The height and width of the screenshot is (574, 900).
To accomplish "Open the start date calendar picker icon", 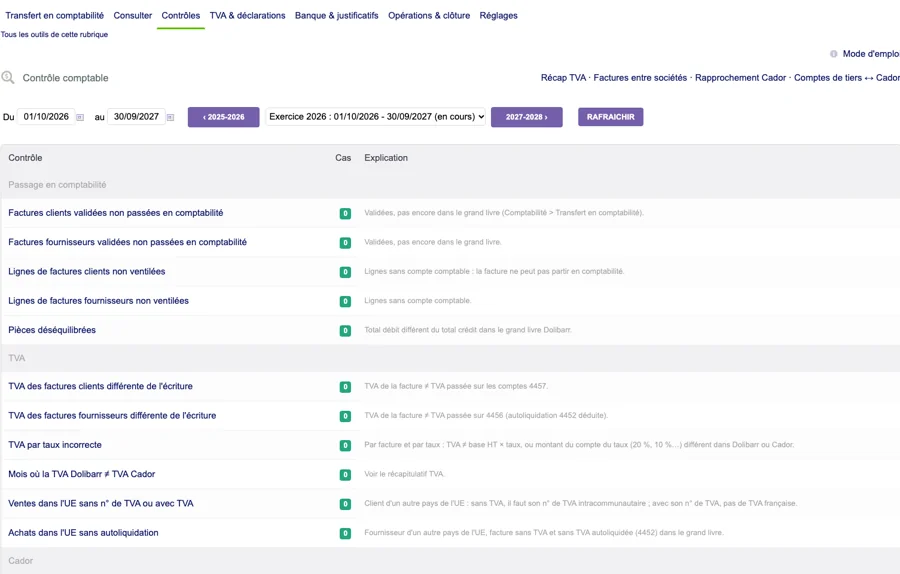I will pos(80,117).
